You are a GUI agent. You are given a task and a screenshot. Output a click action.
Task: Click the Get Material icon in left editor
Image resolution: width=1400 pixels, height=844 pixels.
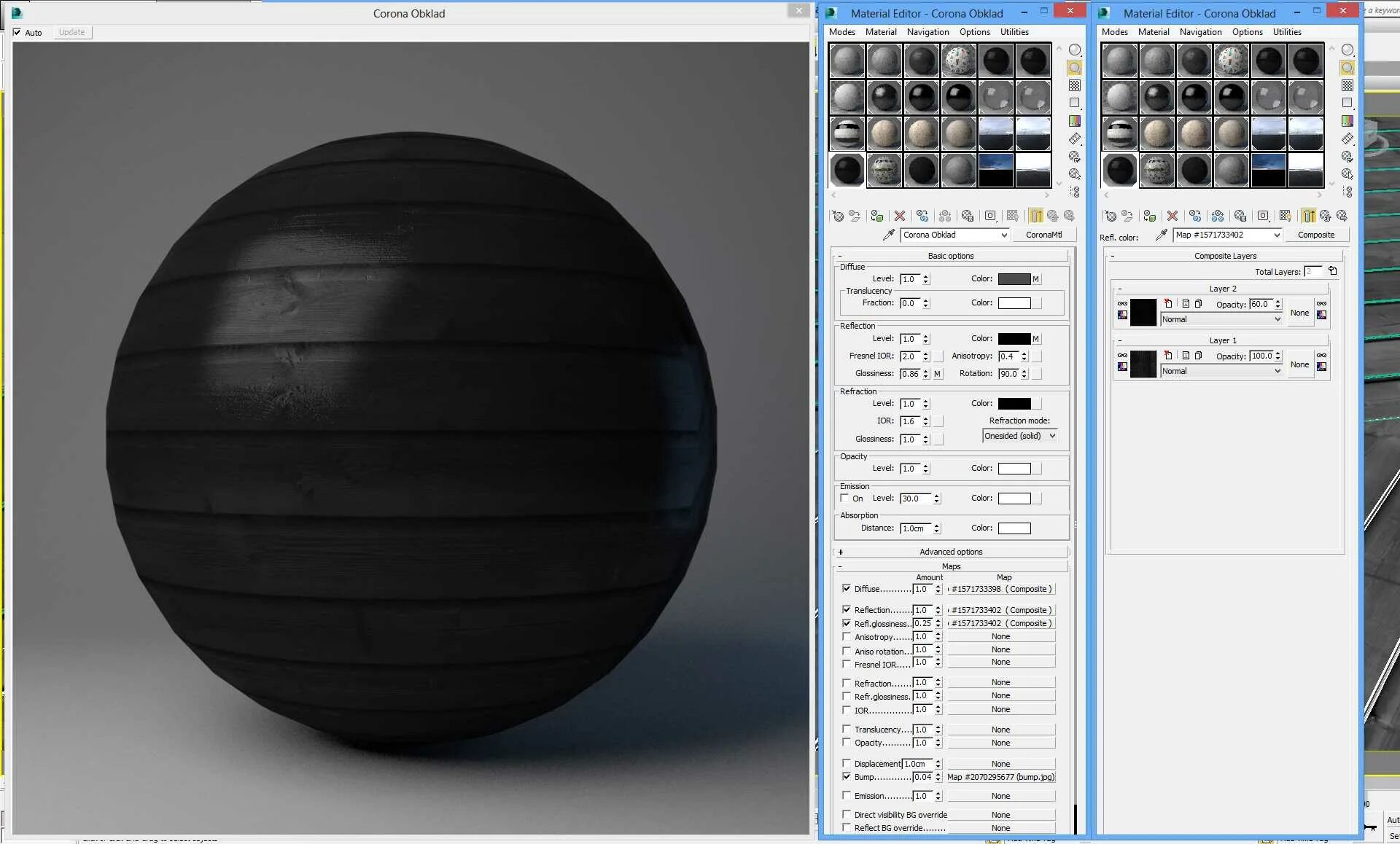coord(837,216)
